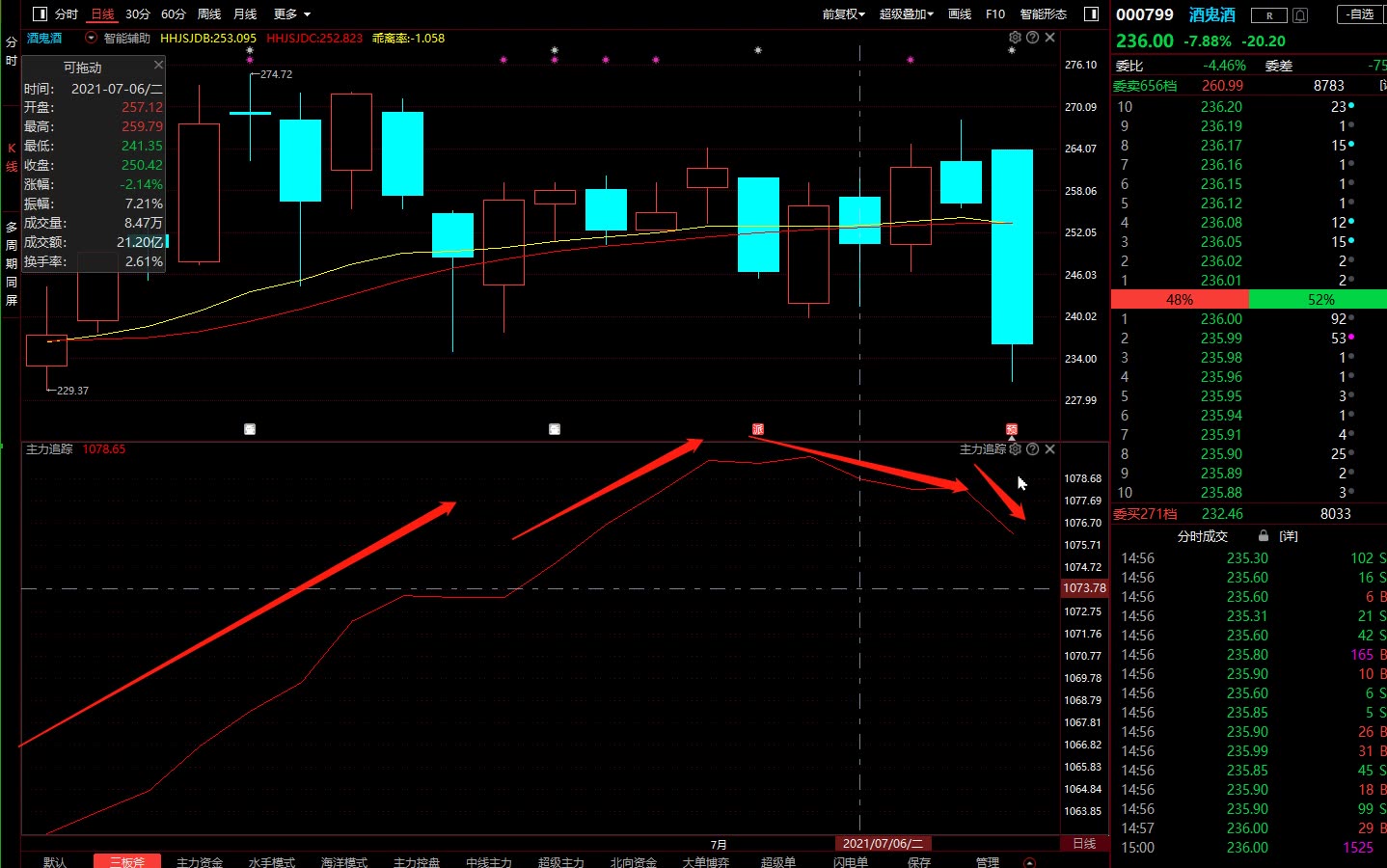Image resolution: width=1387 pixels, height=868 pixels.
Task: Click the 52% green sell ratio bar
Action: click(1318, 300)
